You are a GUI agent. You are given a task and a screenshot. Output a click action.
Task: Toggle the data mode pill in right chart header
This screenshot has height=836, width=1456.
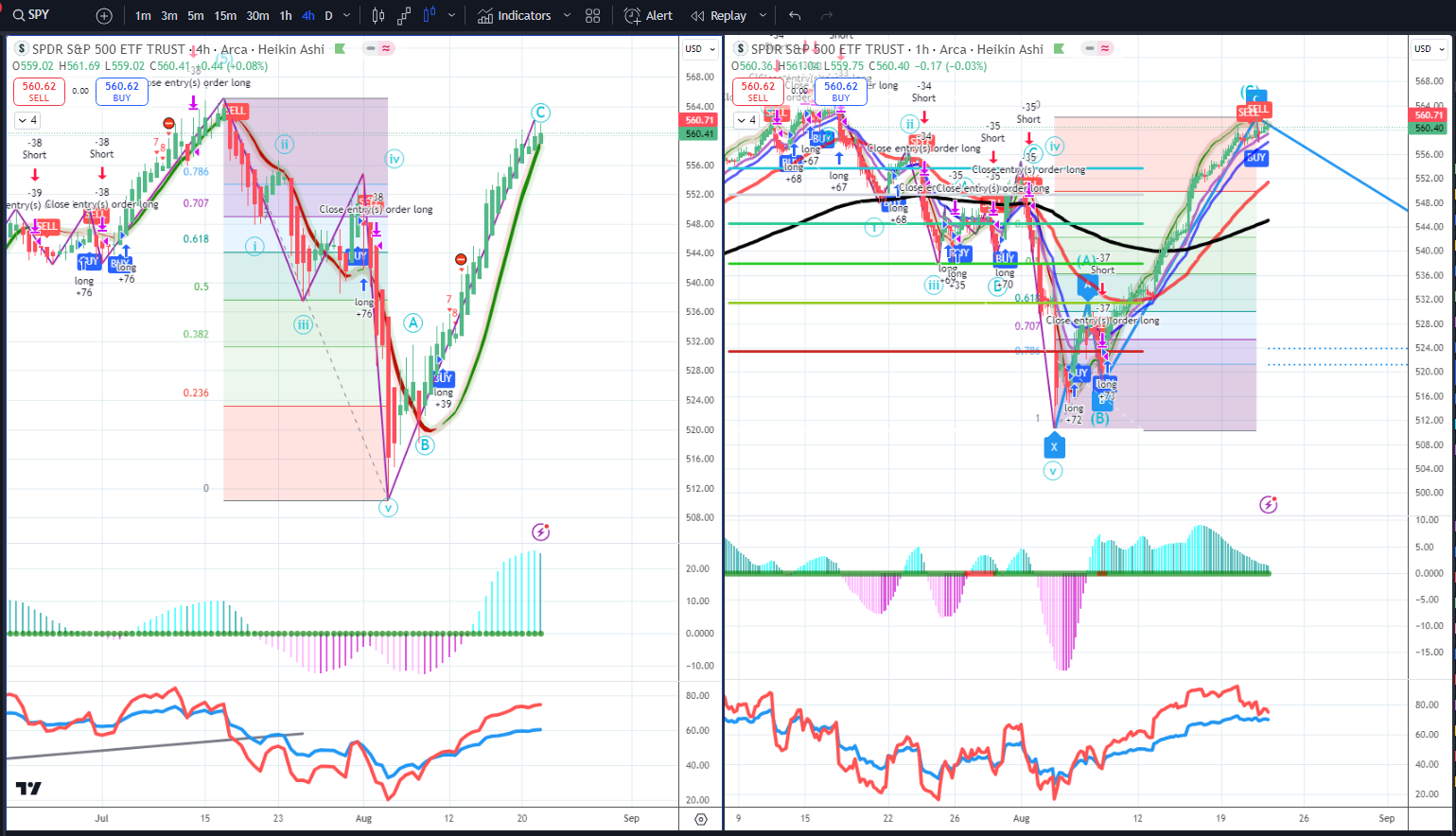click(1097, 48)
